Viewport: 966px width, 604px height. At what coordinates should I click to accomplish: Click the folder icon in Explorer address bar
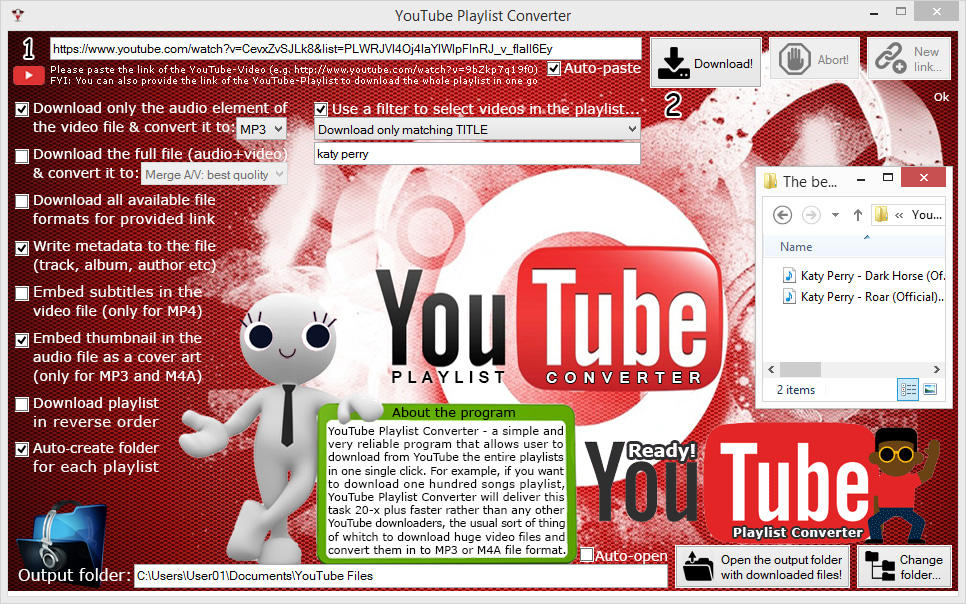click(882, 214)
